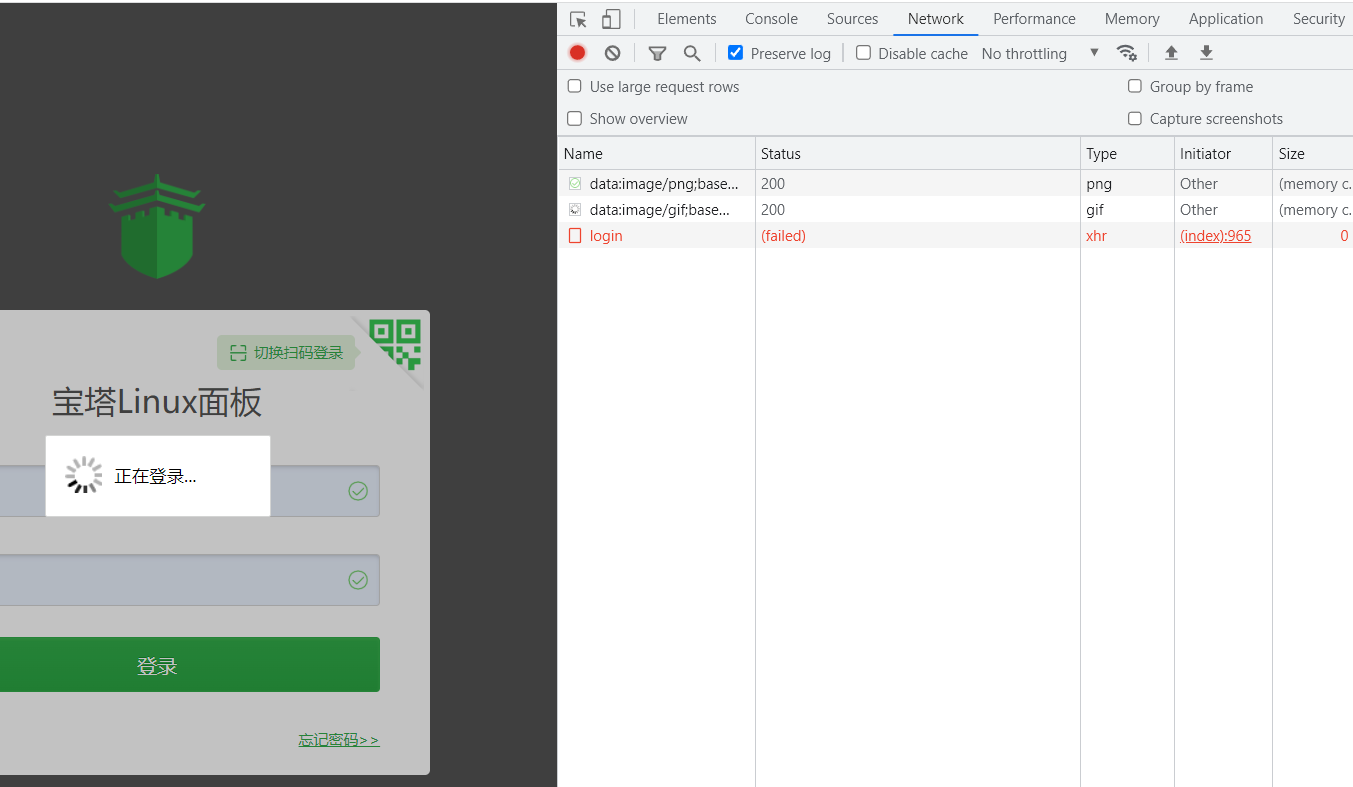Open the No throttling dropdown
Viewport: 1353px width, 787px height.
(x=1040, y=54)
